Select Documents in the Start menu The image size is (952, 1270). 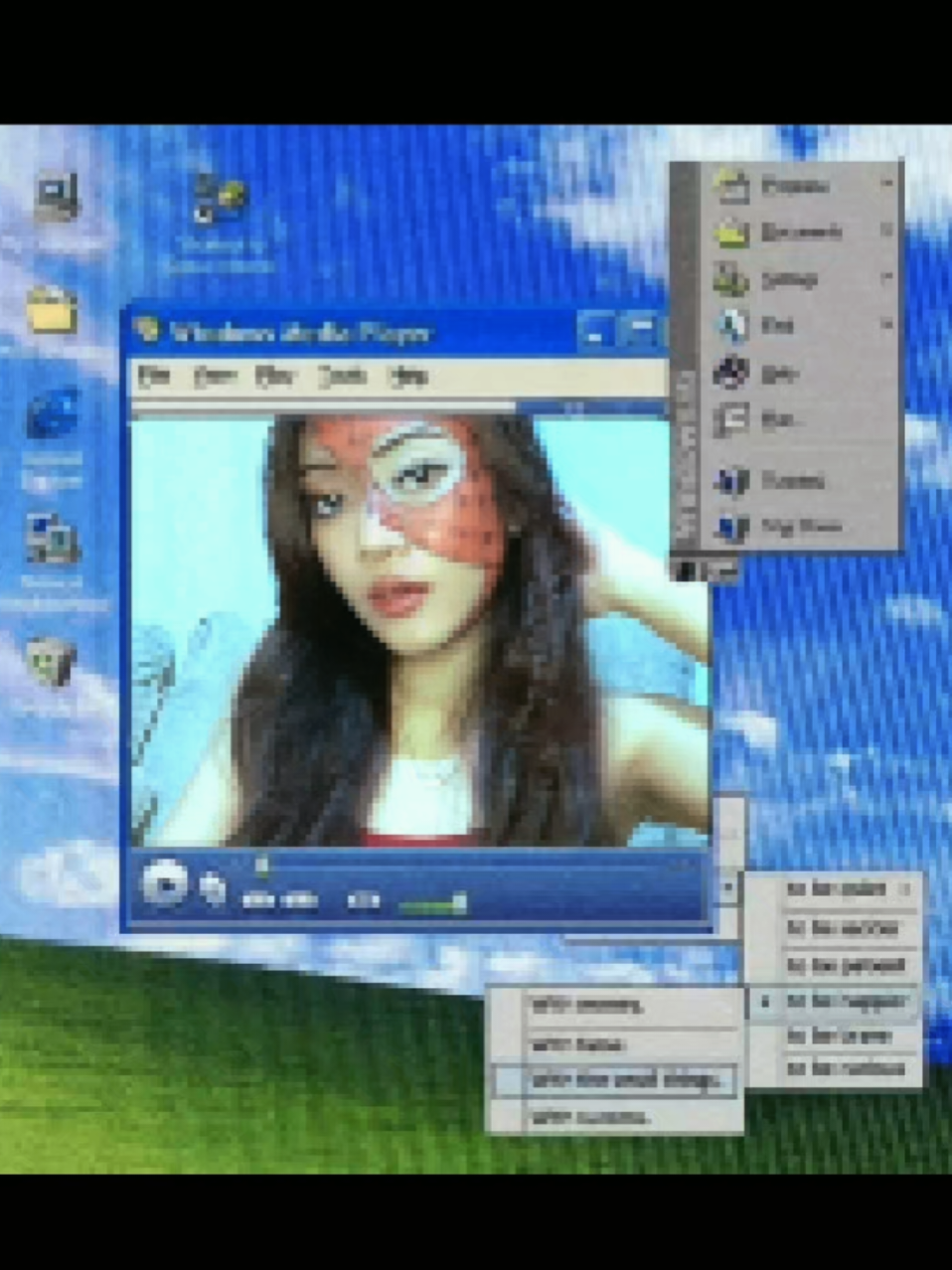pos(802,232)
